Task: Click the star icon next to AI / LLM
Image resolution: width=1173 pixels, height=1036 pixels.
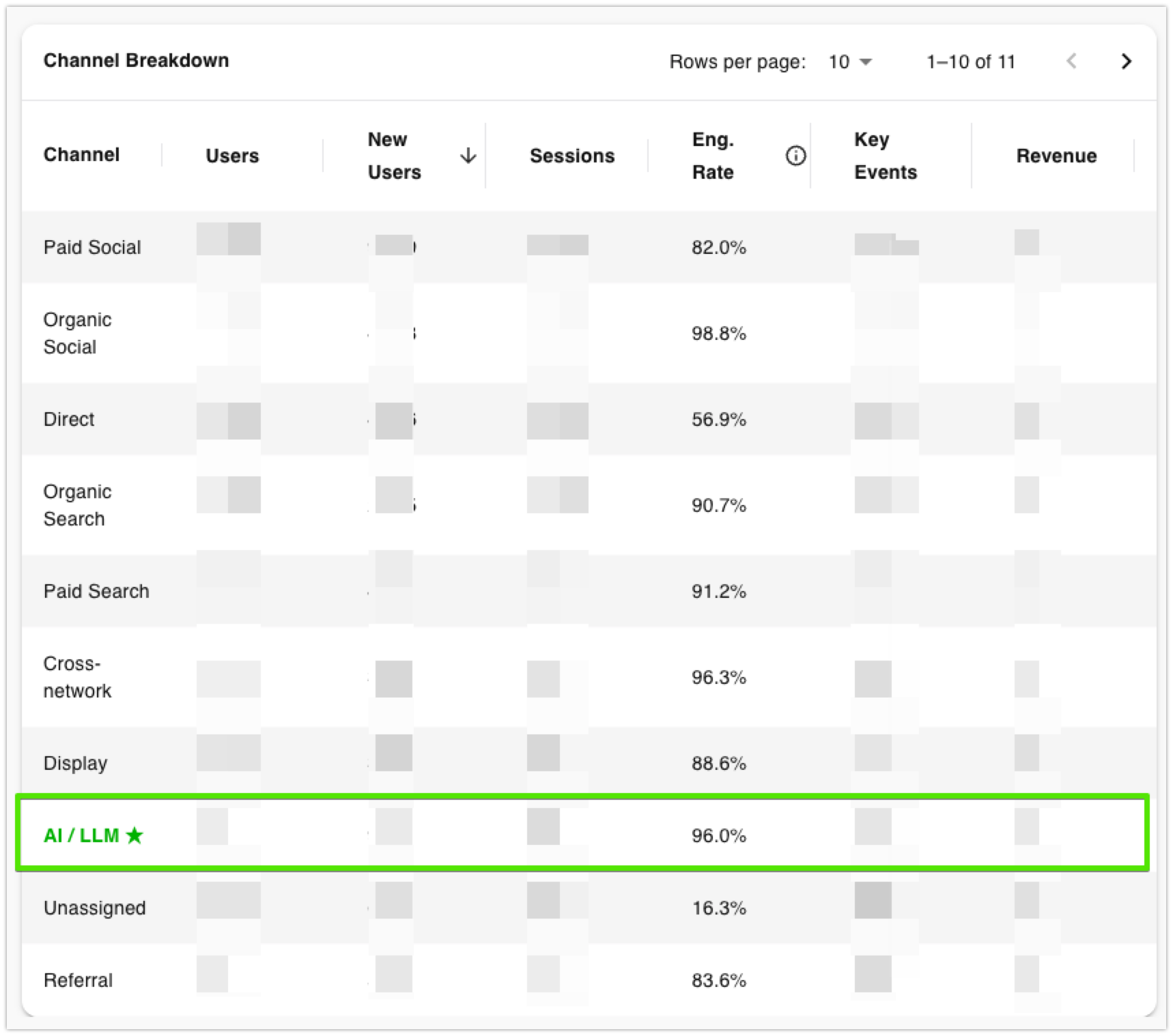Action: click(136, 835)
